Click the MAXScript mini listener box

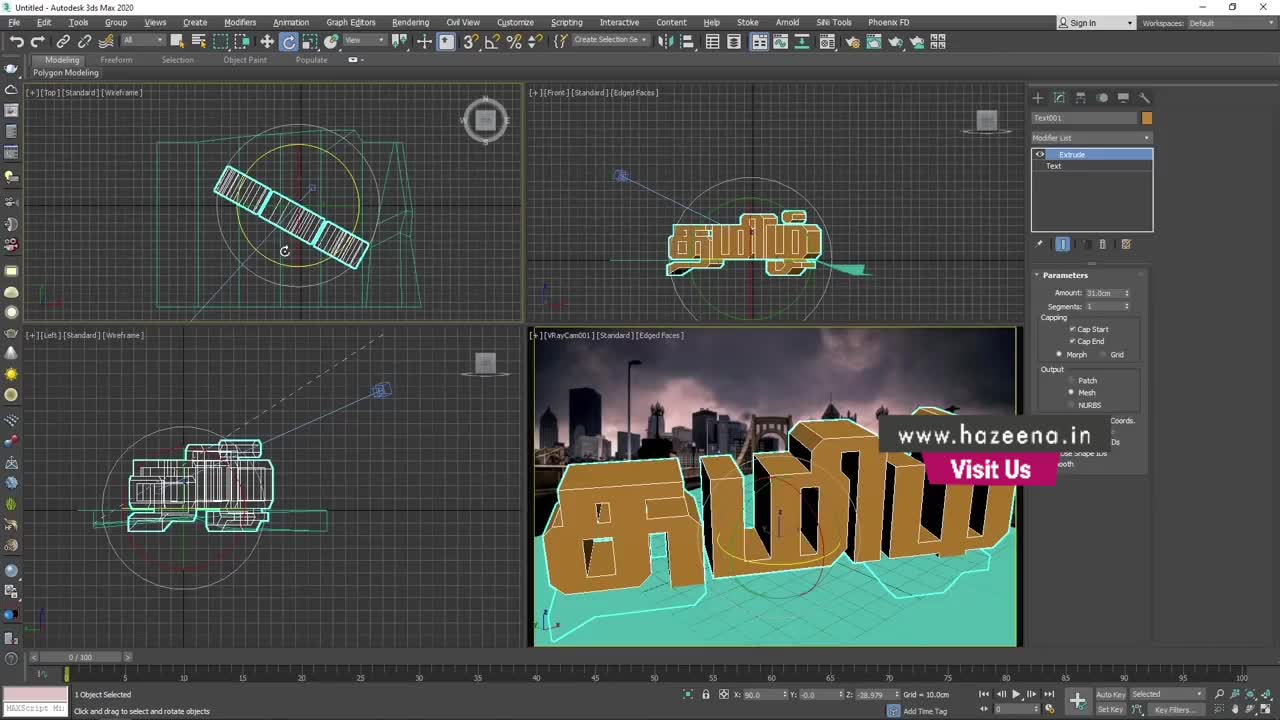click(x=34, y=709)
